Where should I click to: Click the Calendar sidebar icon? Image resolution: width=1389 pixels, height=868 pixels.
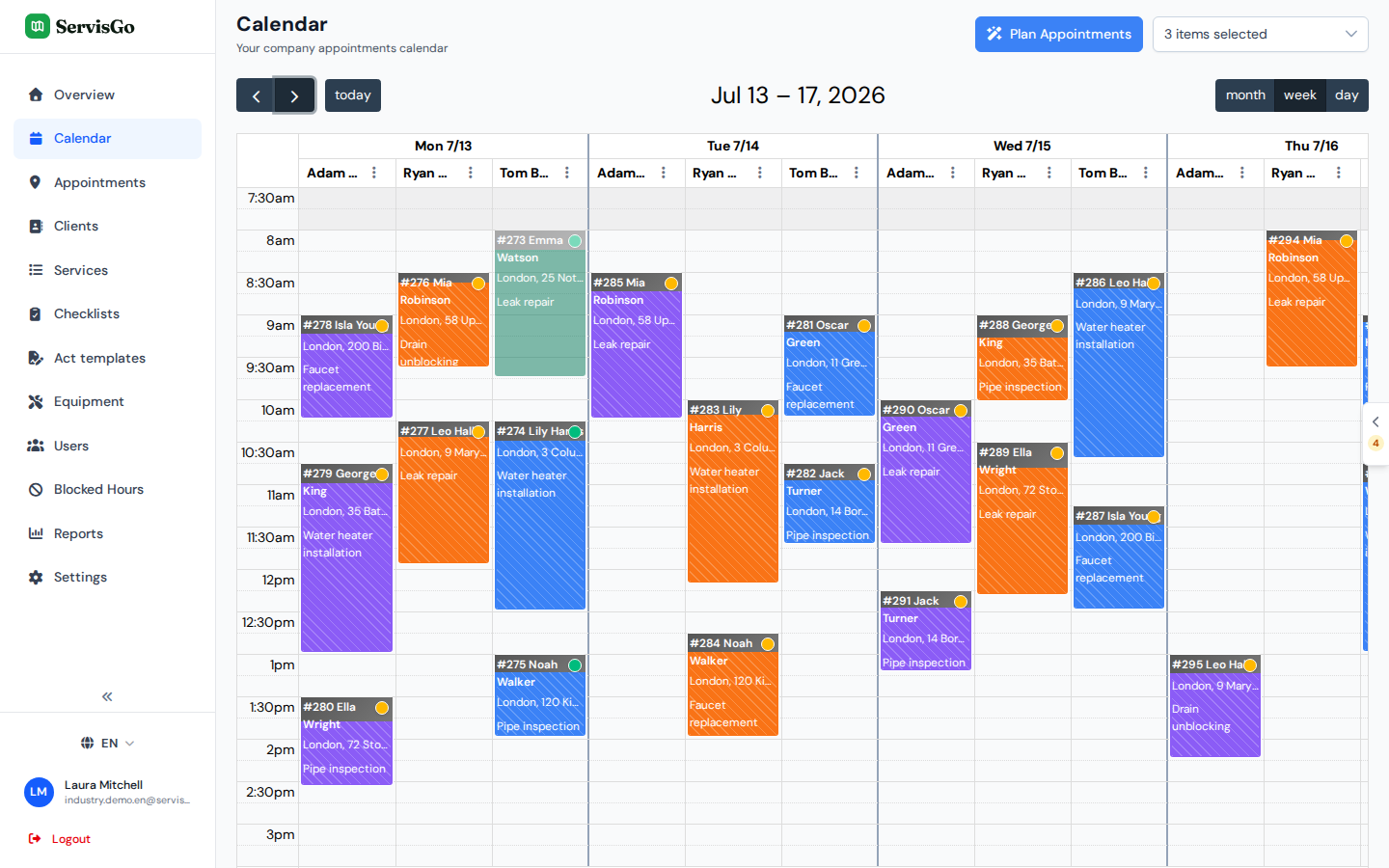coord(36,138)
